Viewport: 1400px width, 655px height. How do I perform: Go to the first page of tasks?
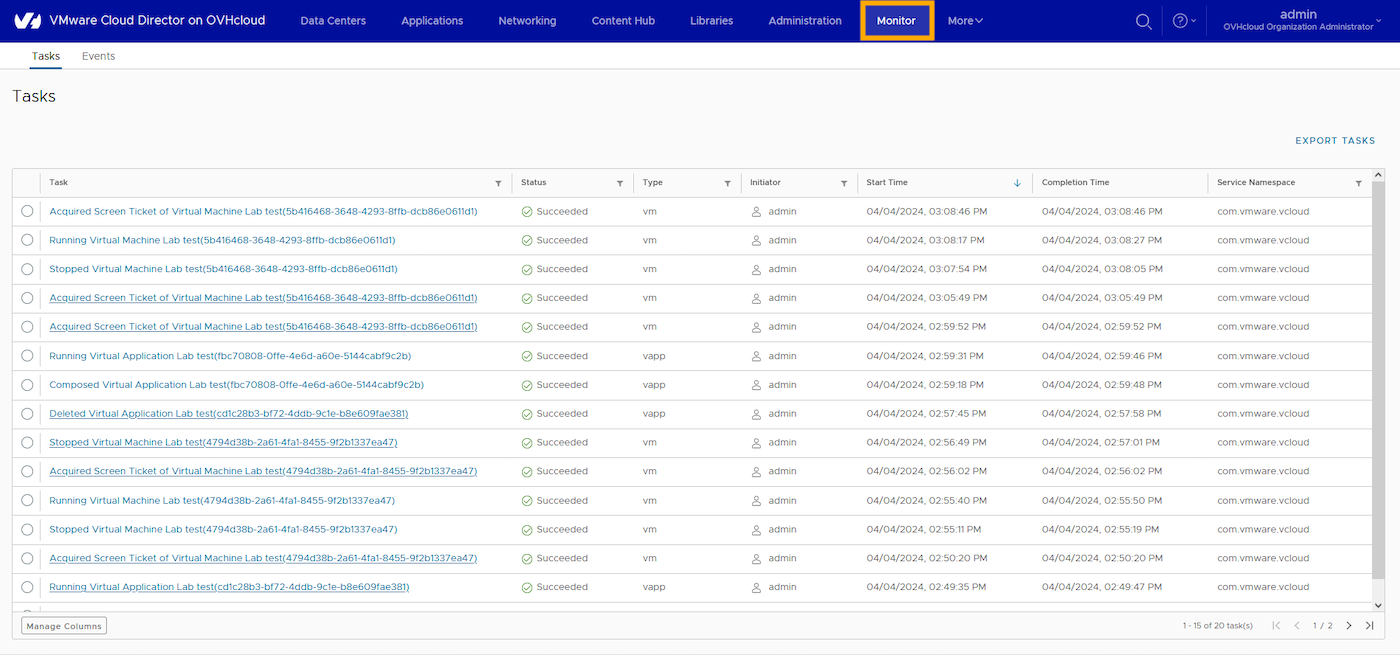click(1276, 626)
